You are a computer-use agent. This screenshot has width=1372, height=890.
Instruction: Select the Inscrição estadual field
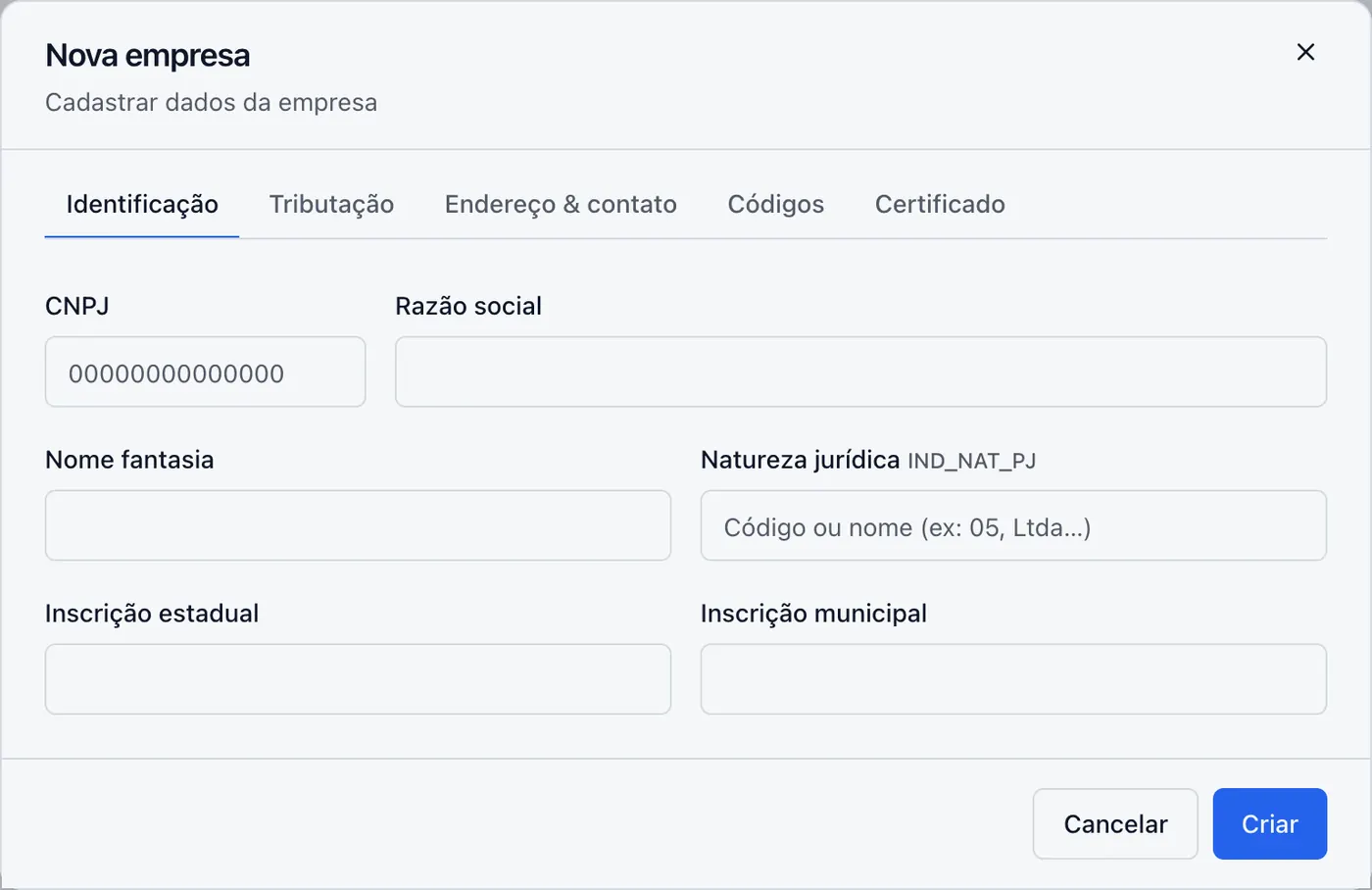click(358, 679)
